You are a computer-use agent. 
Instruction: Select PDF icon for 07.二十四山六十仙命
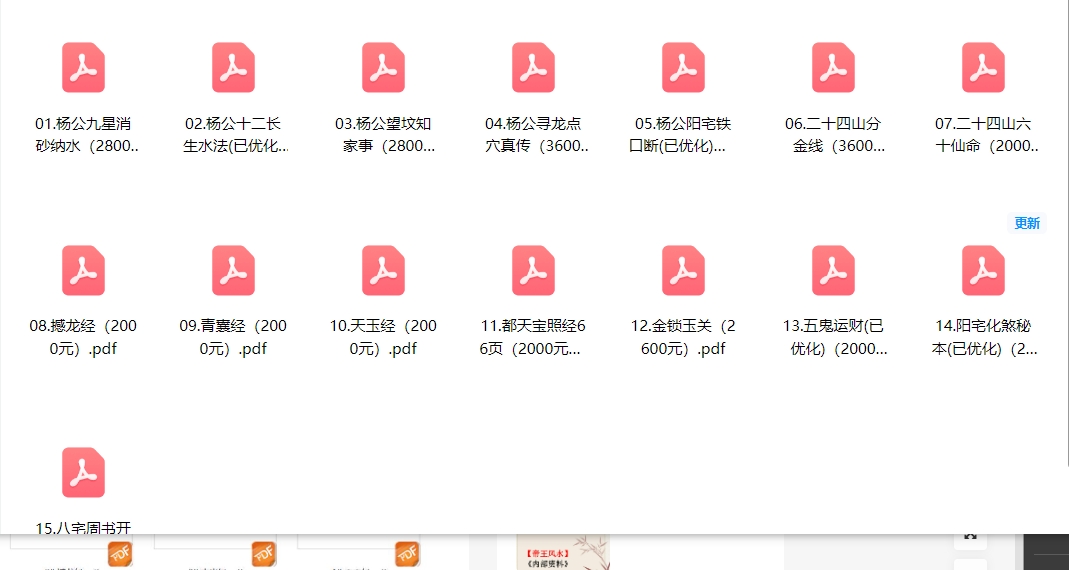983,68
